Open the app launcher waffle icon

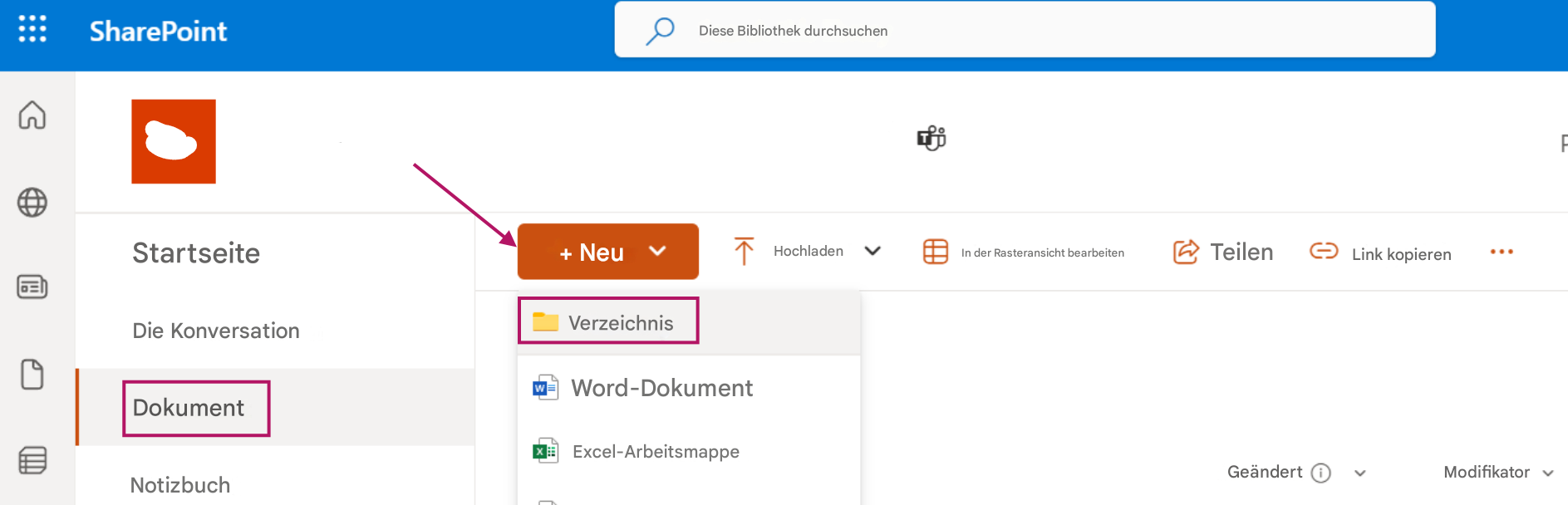click(32, 29)
